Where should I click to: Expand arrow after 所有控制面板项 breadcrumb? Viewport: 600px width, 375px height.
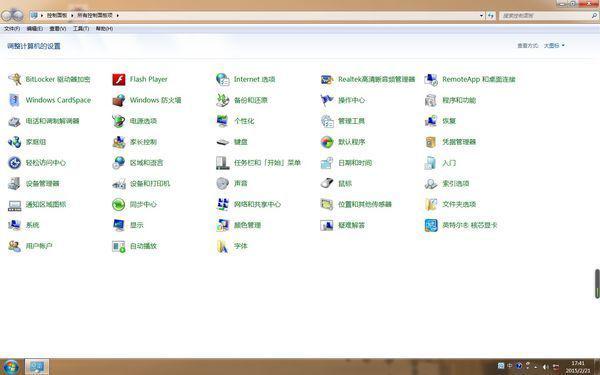pyautogui.click(x=117, y=16)
